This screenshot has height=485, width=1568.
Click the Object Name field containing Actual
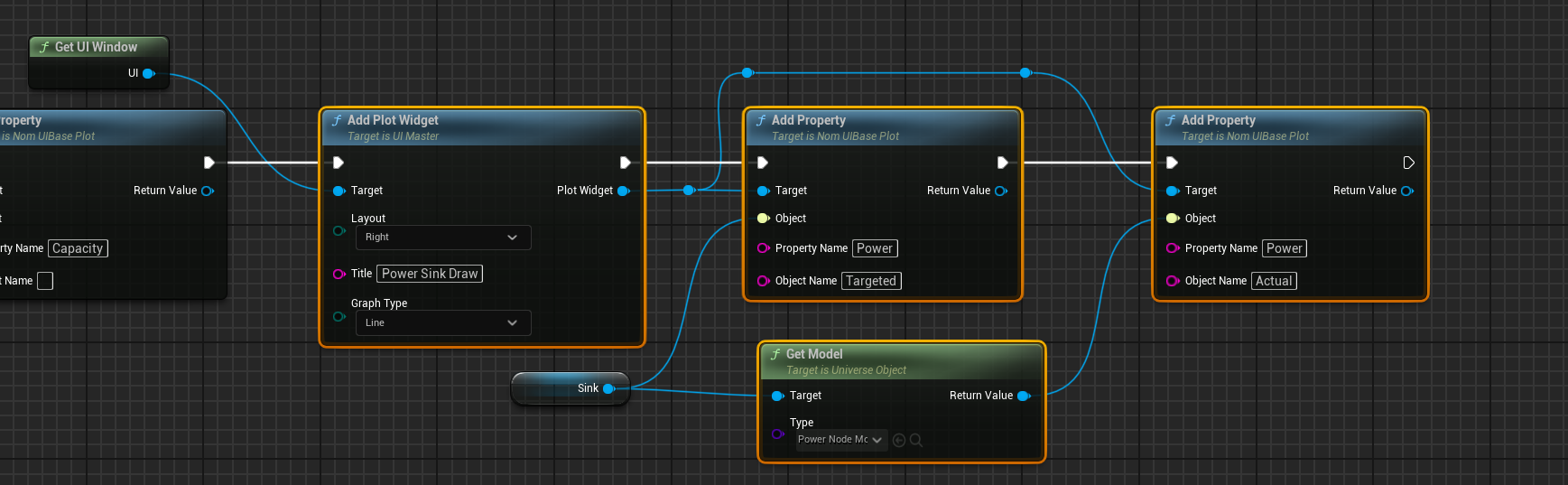click(1274, 281)
